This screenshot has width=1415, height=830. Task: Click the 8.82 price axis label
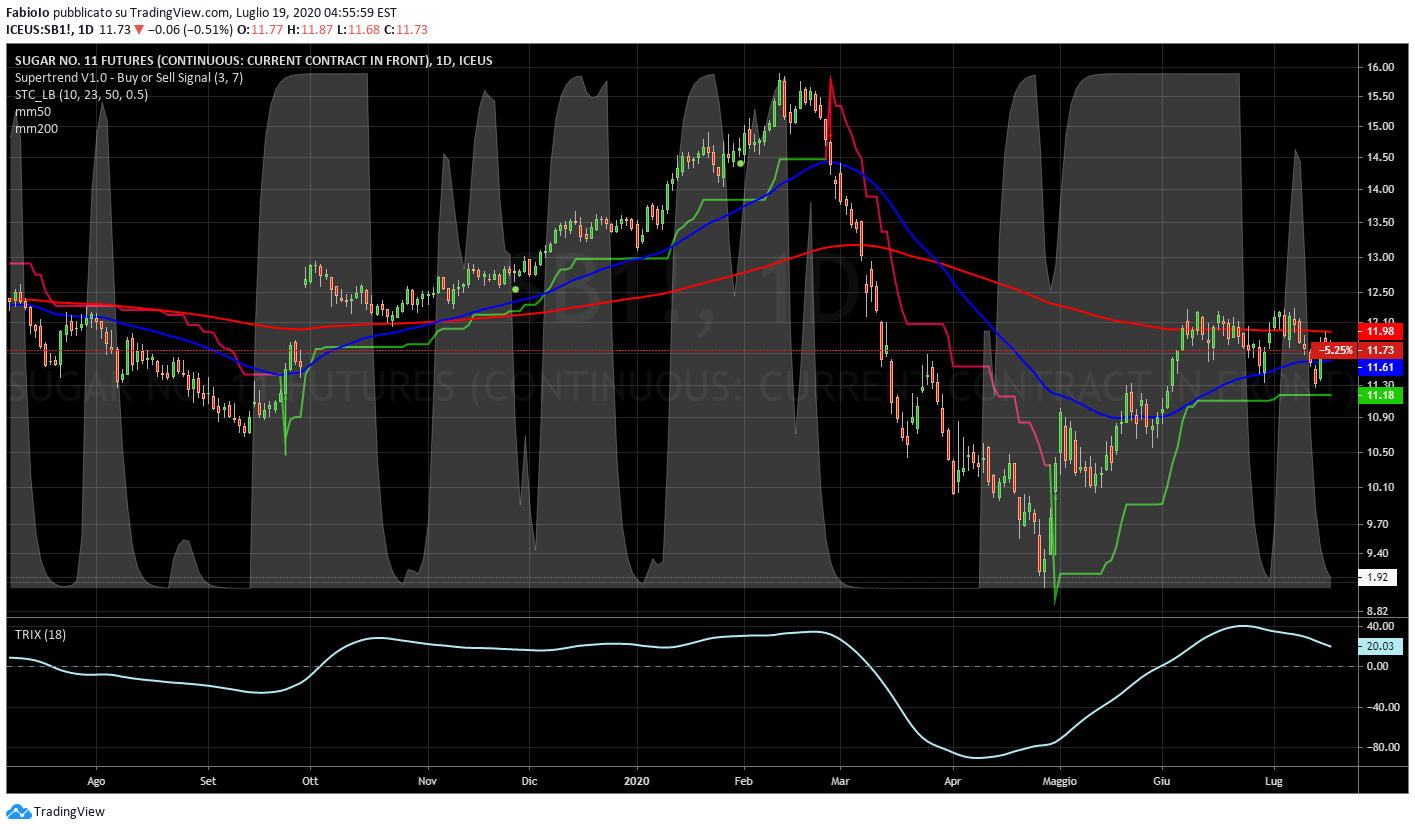(1377, 610)
